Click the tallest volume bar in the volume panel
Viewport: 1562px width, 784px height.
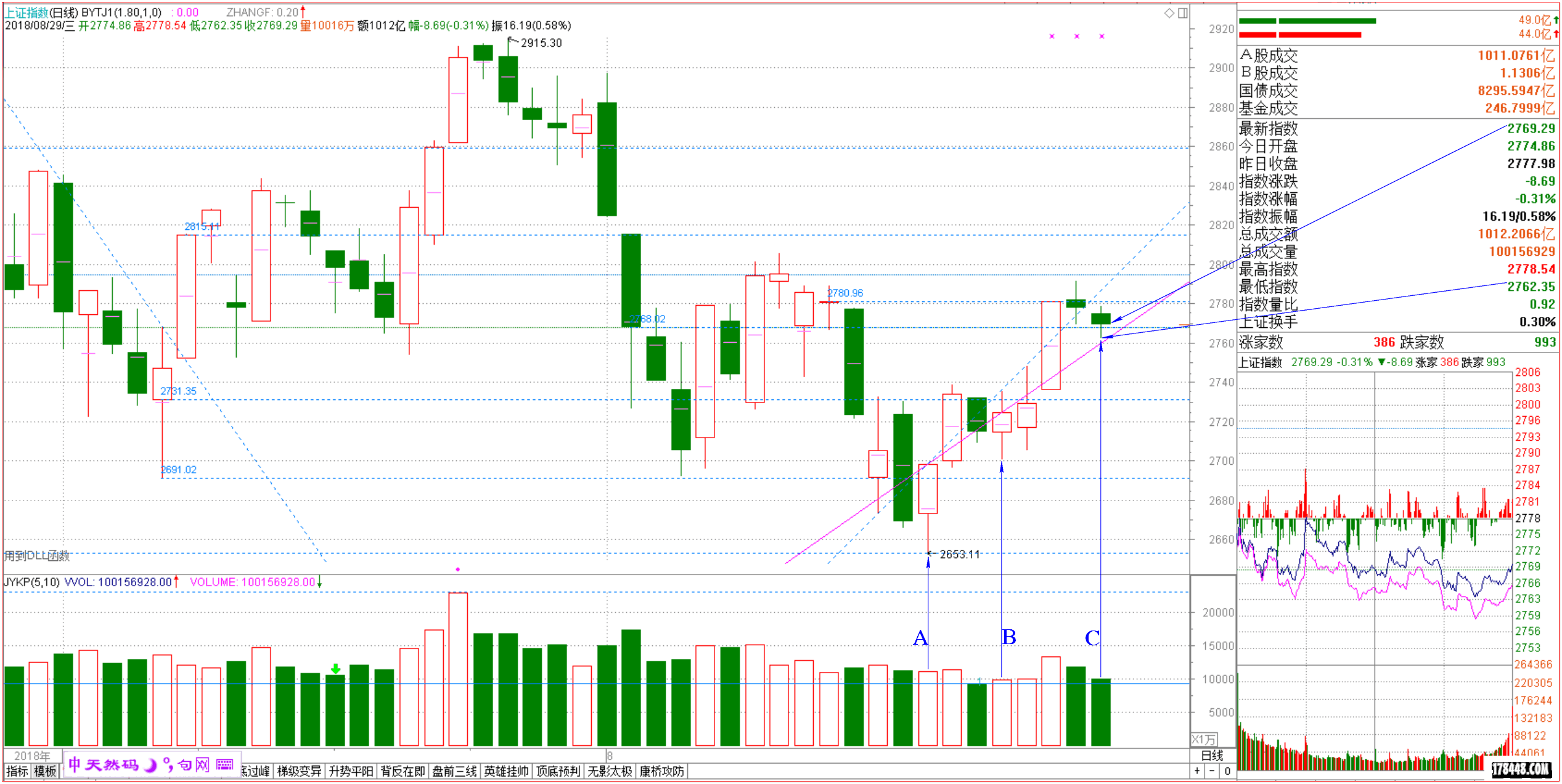coord(458,669)
